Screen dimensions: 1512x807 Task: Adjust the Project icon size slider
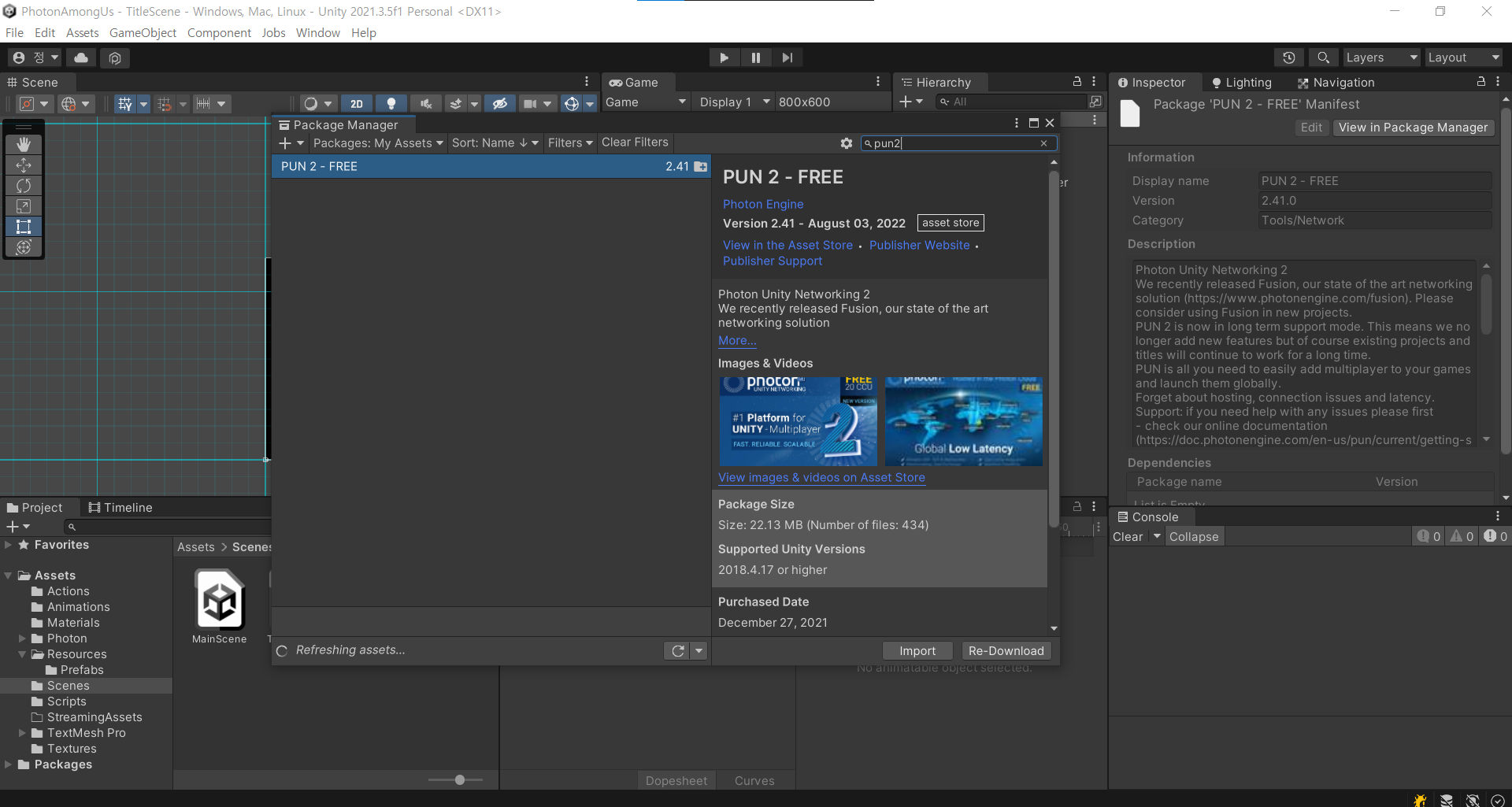click(458, 780)
